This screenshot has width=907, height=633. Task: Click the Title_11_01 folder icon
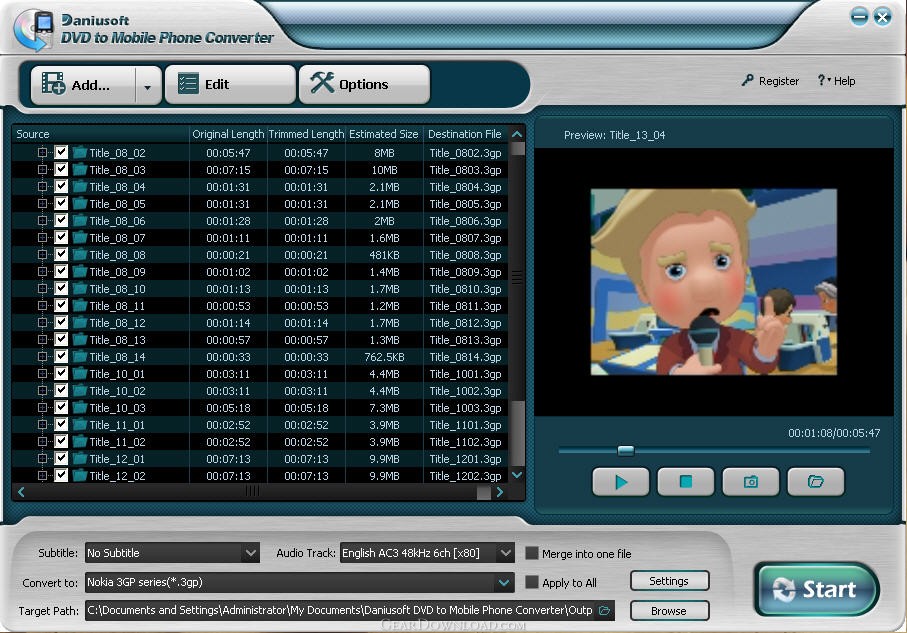tap(80, 425)
